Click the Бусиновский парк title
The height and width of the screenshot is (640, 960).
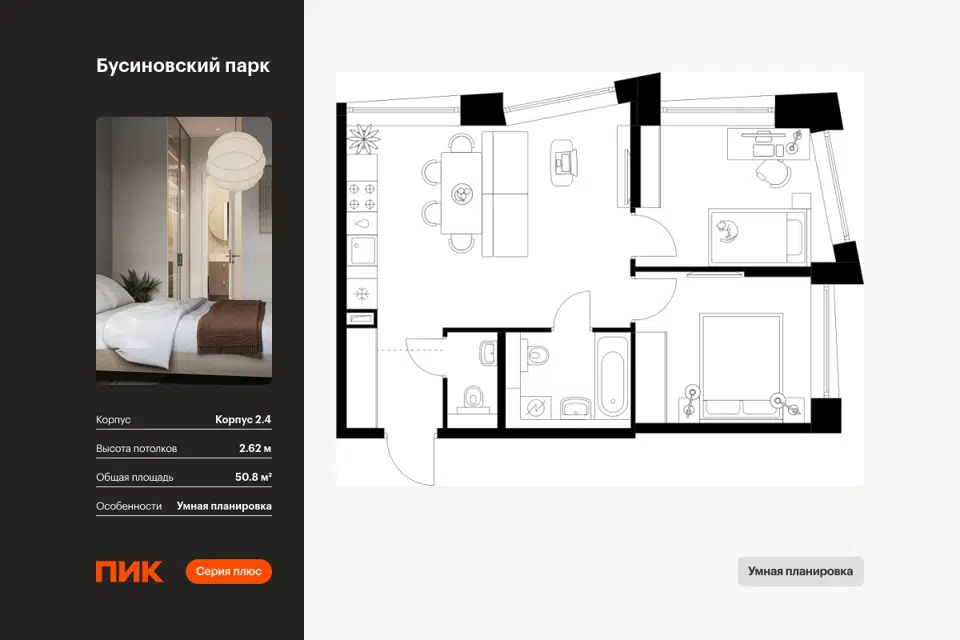[x=182, y=66]
